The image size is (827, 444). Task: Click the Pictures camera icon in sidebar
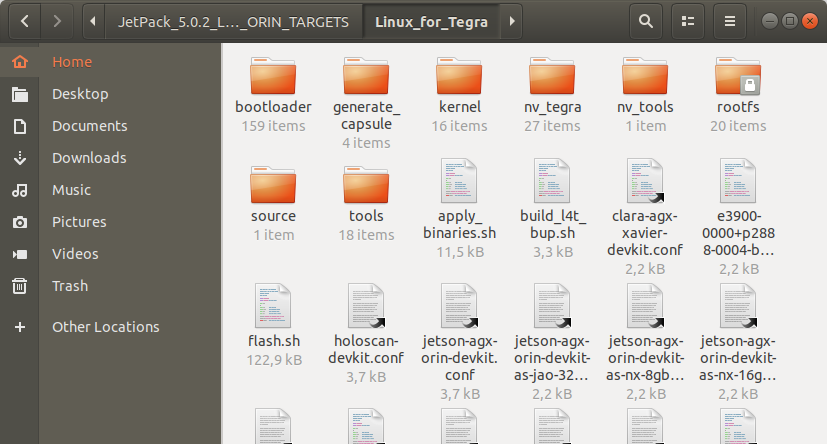click(20, 222)
